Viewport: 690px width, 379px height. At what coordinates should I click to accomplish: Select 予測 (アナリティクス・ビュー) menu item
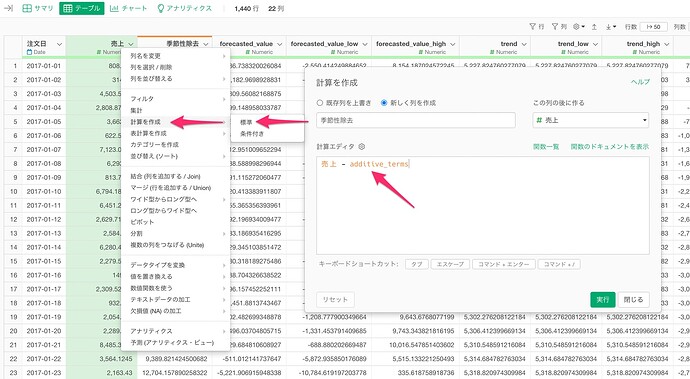(175, 342)
